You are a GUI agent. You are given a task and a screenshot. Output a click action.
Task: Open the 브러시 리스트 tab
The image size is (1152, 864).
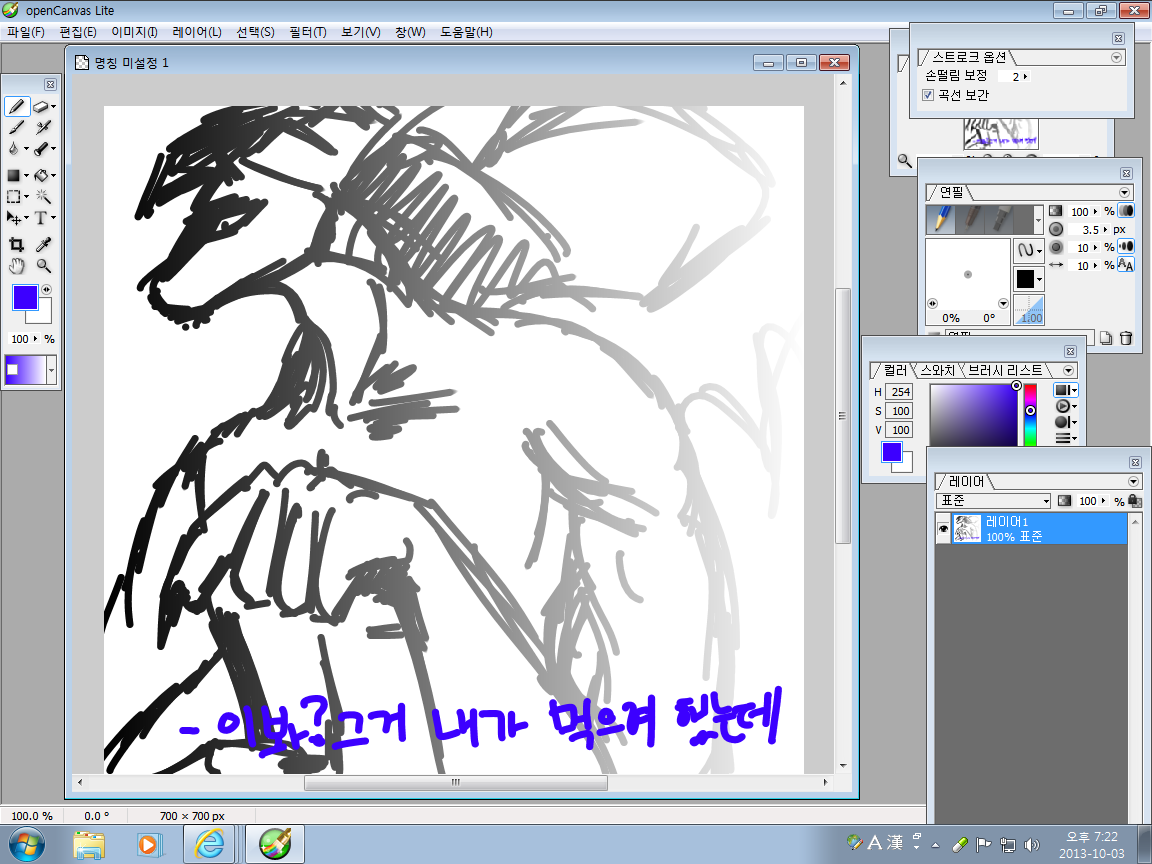point(1004,371)
